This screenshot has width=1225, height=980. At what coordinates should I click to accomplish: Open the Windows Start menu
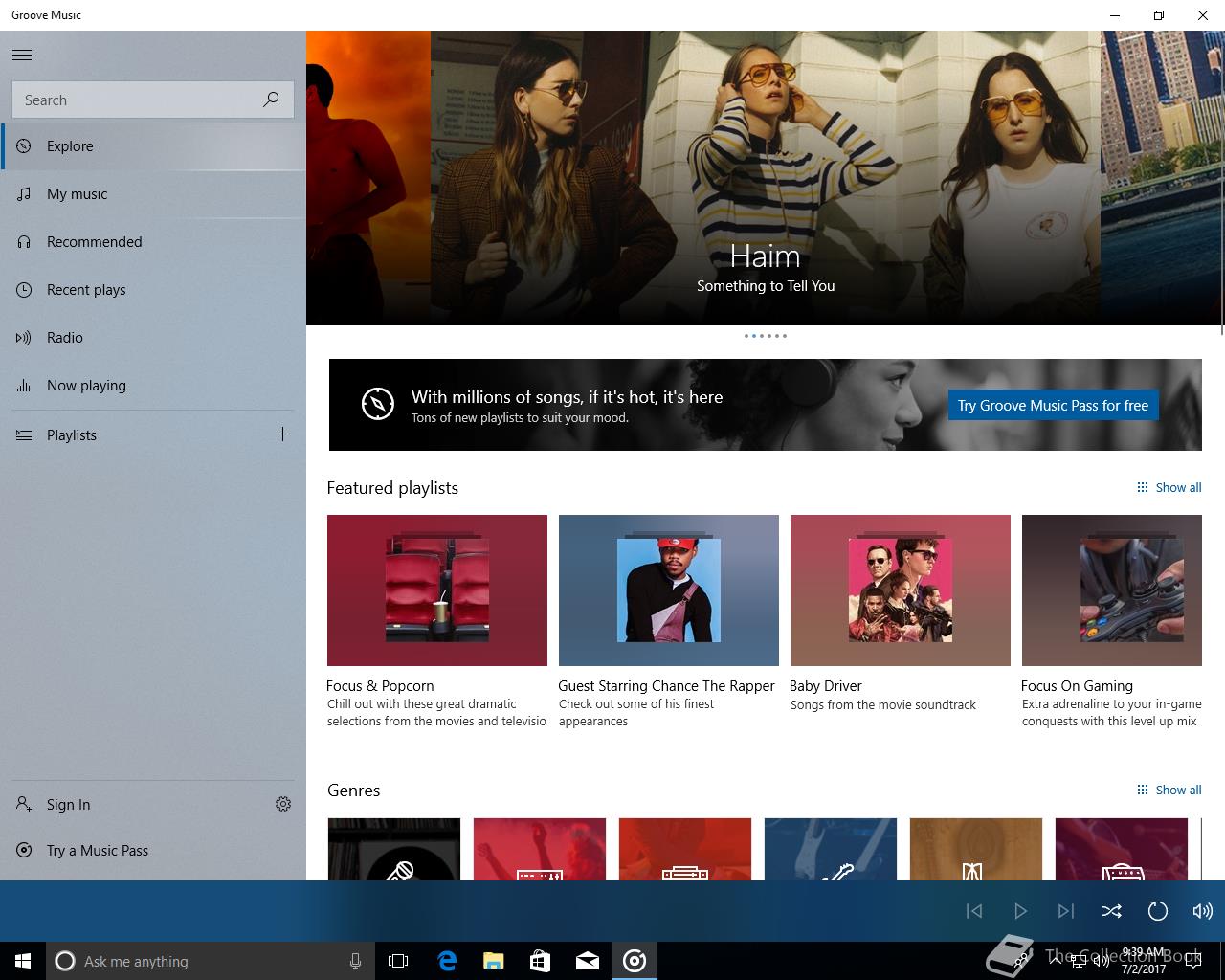pos(23,961)
